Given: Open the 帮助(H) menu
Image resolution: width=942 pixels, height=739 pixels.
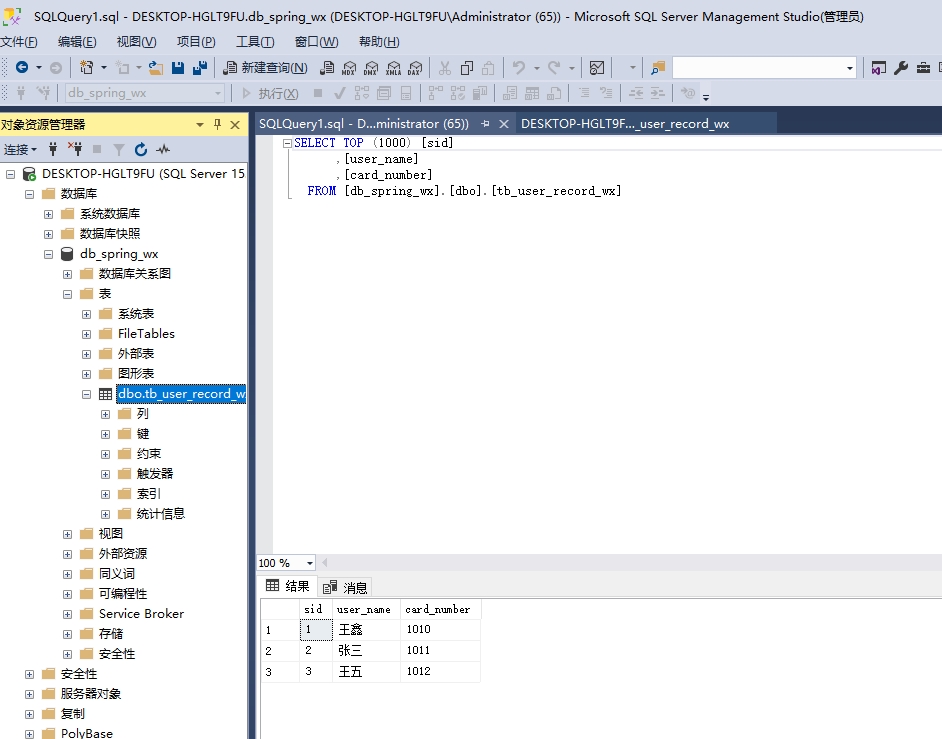Looking at the screenshot, I should click(379, 41).
